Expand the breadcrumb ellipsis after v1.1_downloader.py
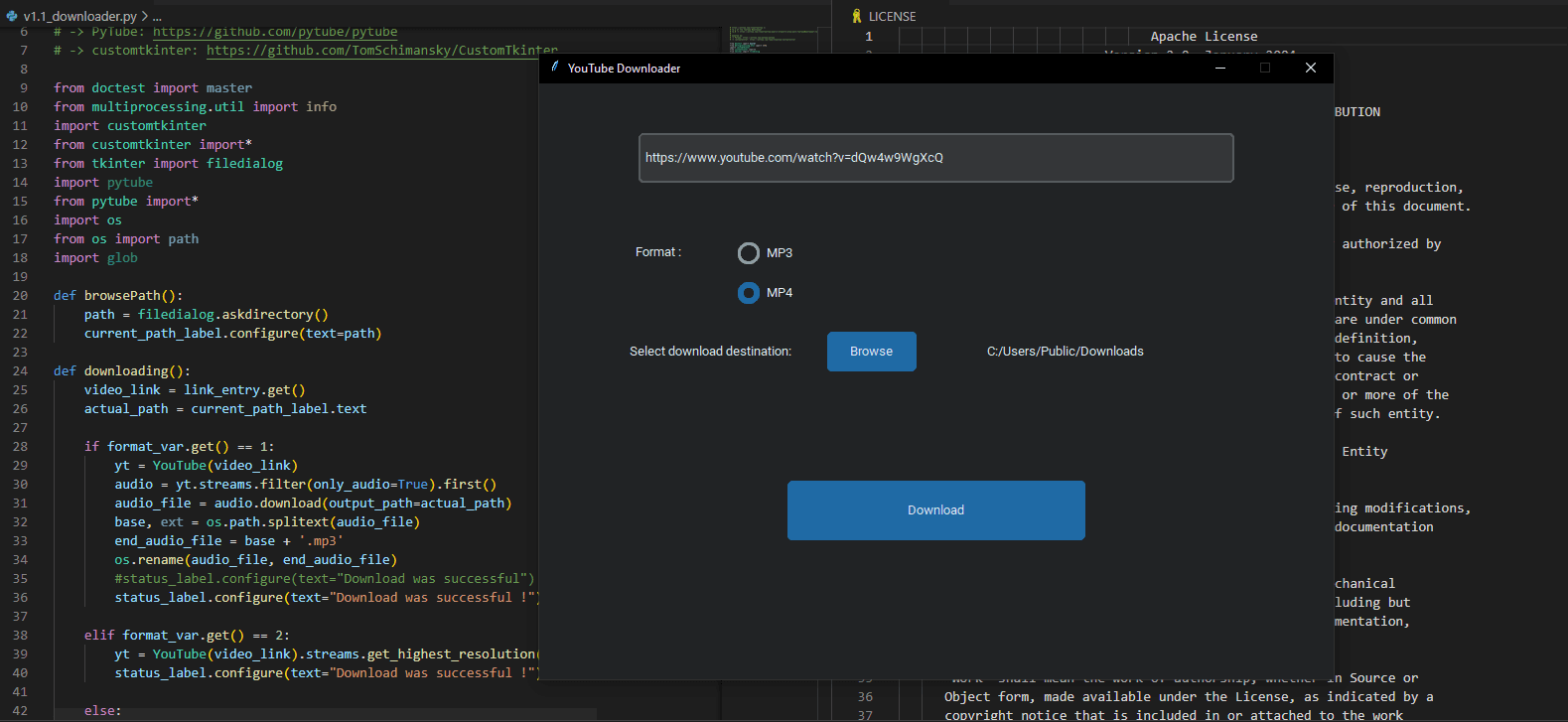 (x=157, y=17)
